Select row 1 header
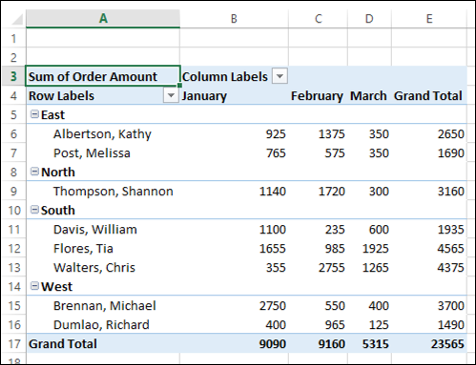The width and height of the screenshot is (476, 365). coord(13,38)
